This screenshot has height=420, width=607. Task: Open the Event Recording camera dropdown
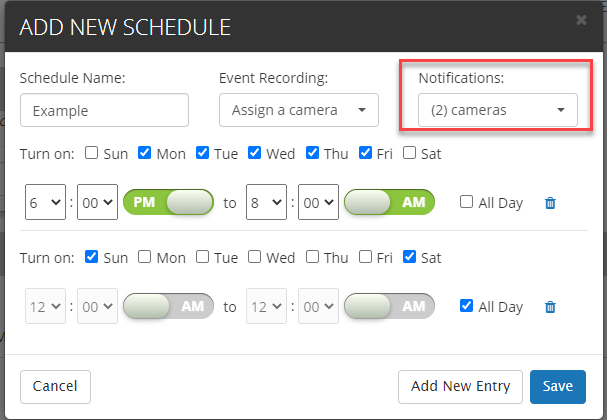click(298, 110)
